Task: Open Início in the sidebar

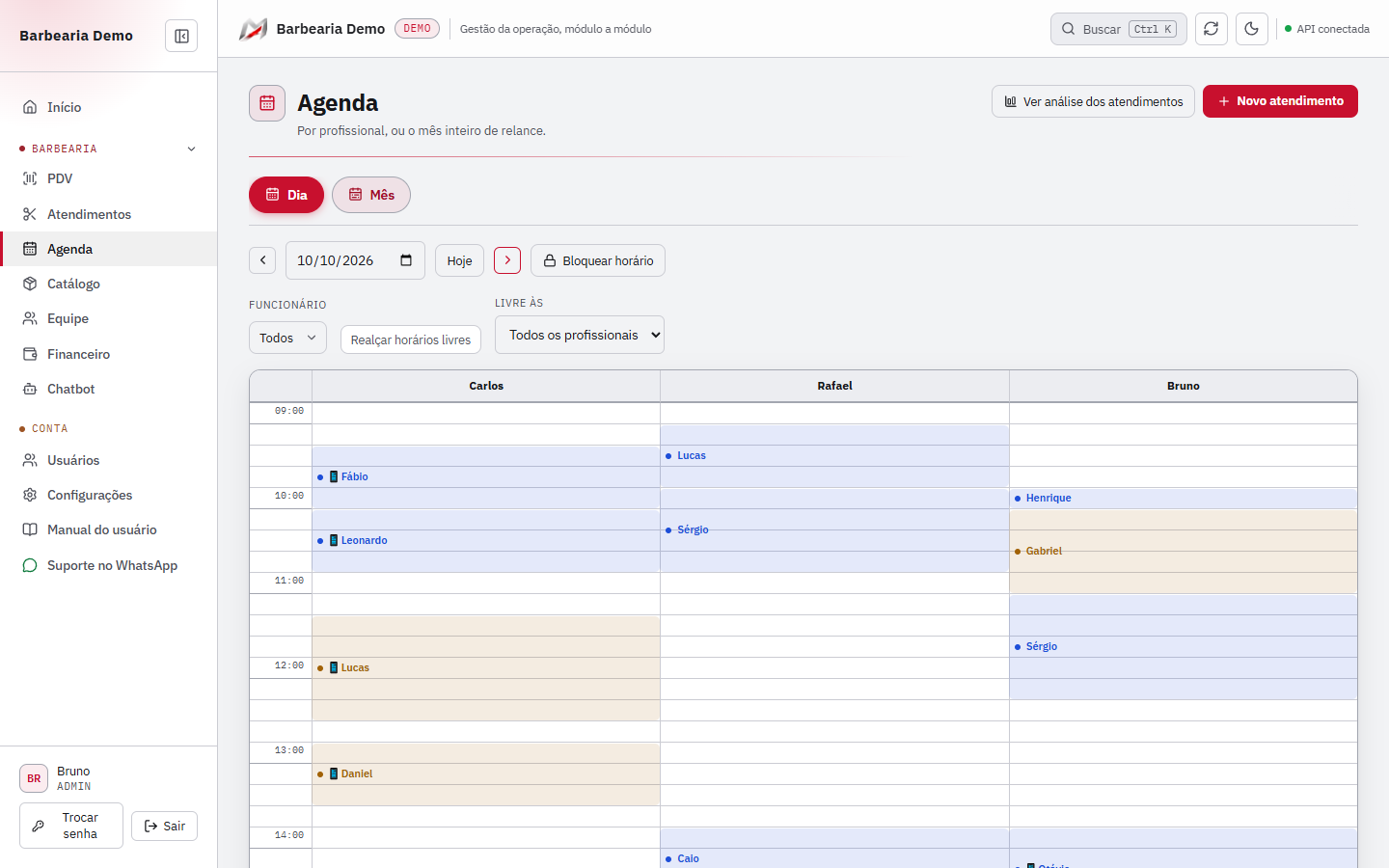Action: 108,107
